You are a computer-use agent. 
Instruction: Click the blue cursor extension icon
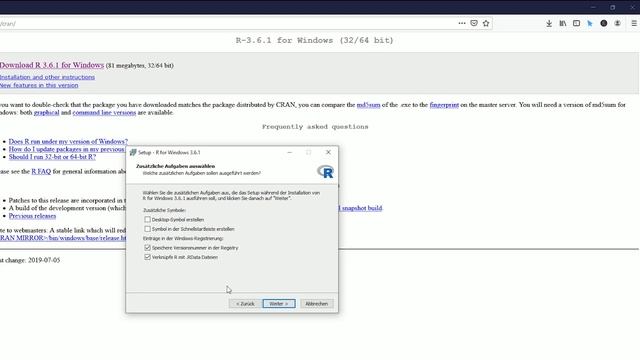point(590,24)
